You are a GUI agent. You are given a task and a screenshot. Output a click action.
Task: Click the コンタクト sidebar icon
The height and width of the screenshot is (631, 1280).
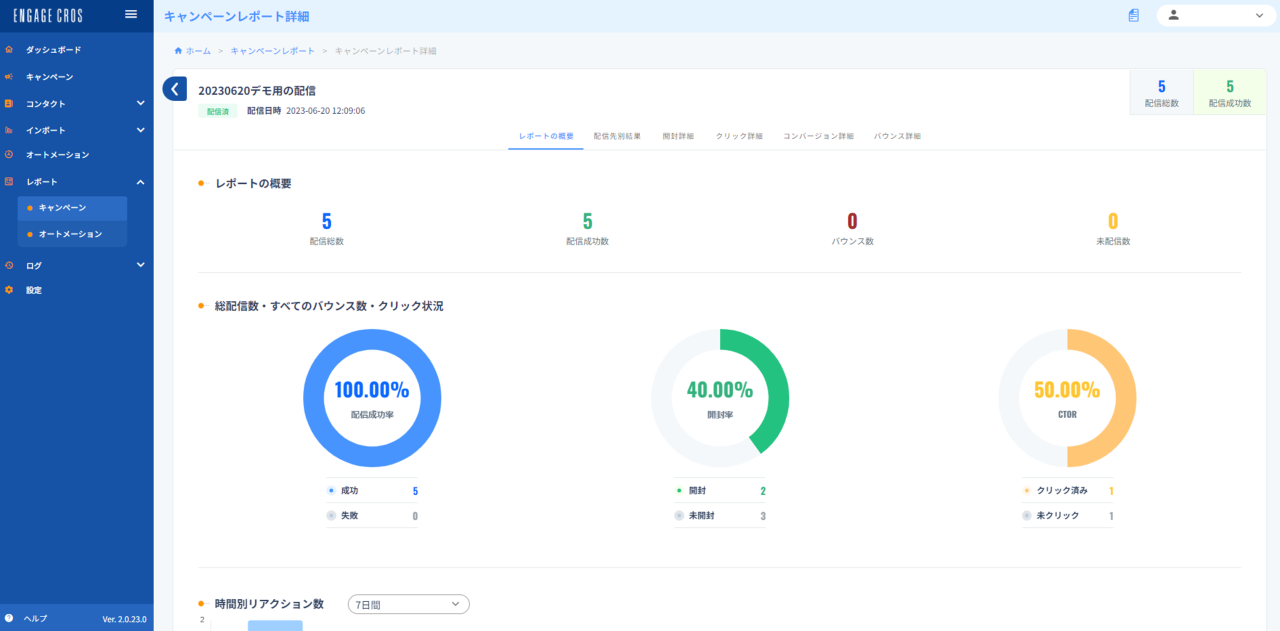click(x=9, y=103)
